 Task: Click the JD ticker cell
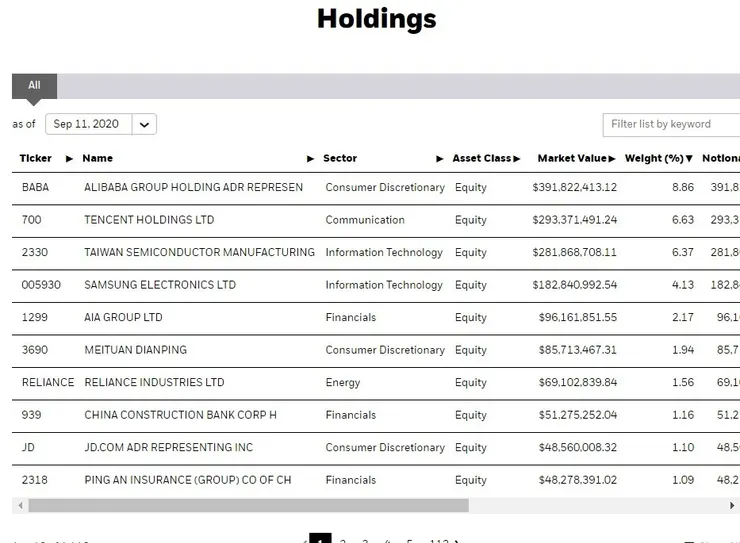click(x=28, y=448)
